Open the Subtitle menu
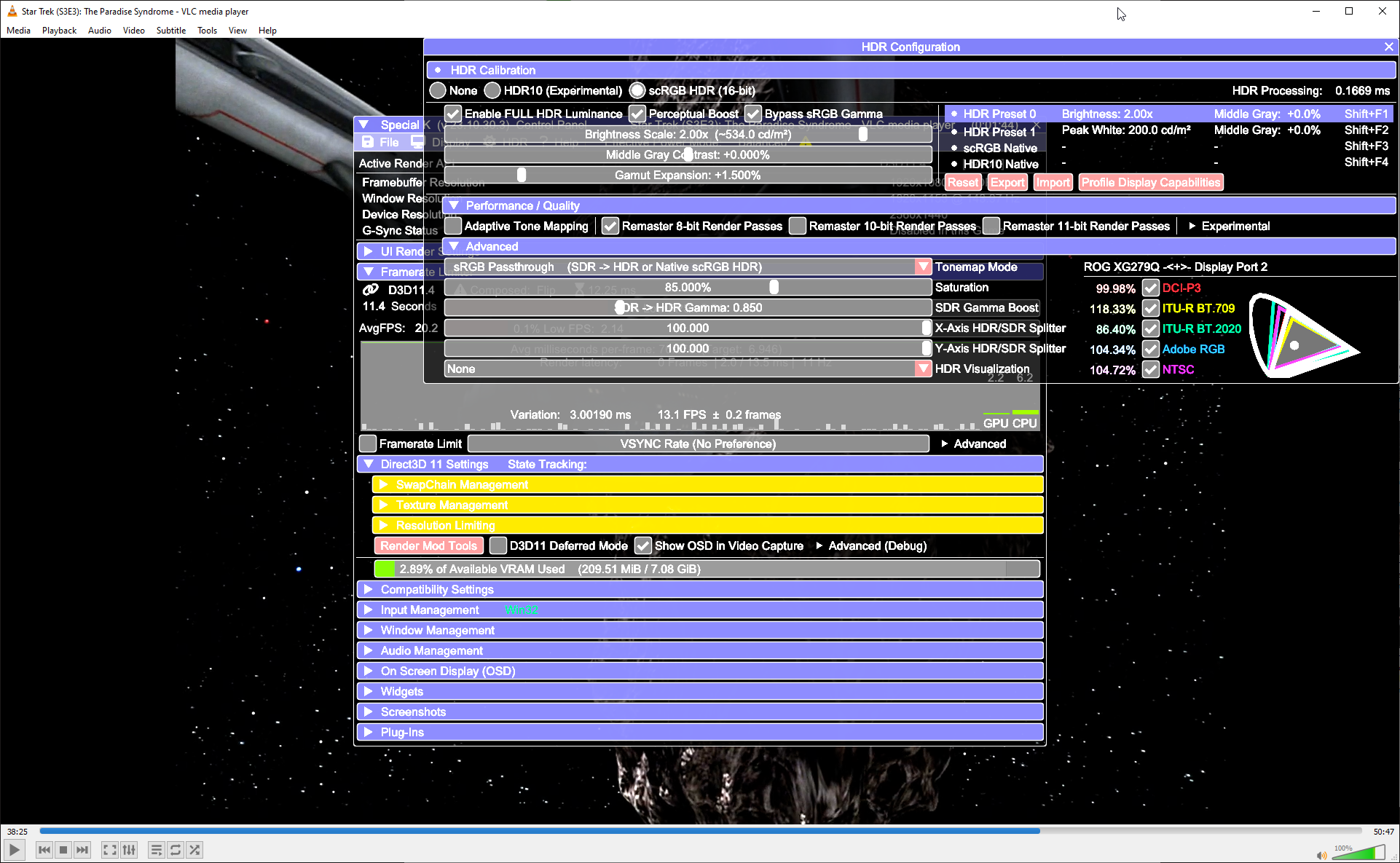Image resolution: width=1400 pixels, height=863 pixels. coord(170,31)
